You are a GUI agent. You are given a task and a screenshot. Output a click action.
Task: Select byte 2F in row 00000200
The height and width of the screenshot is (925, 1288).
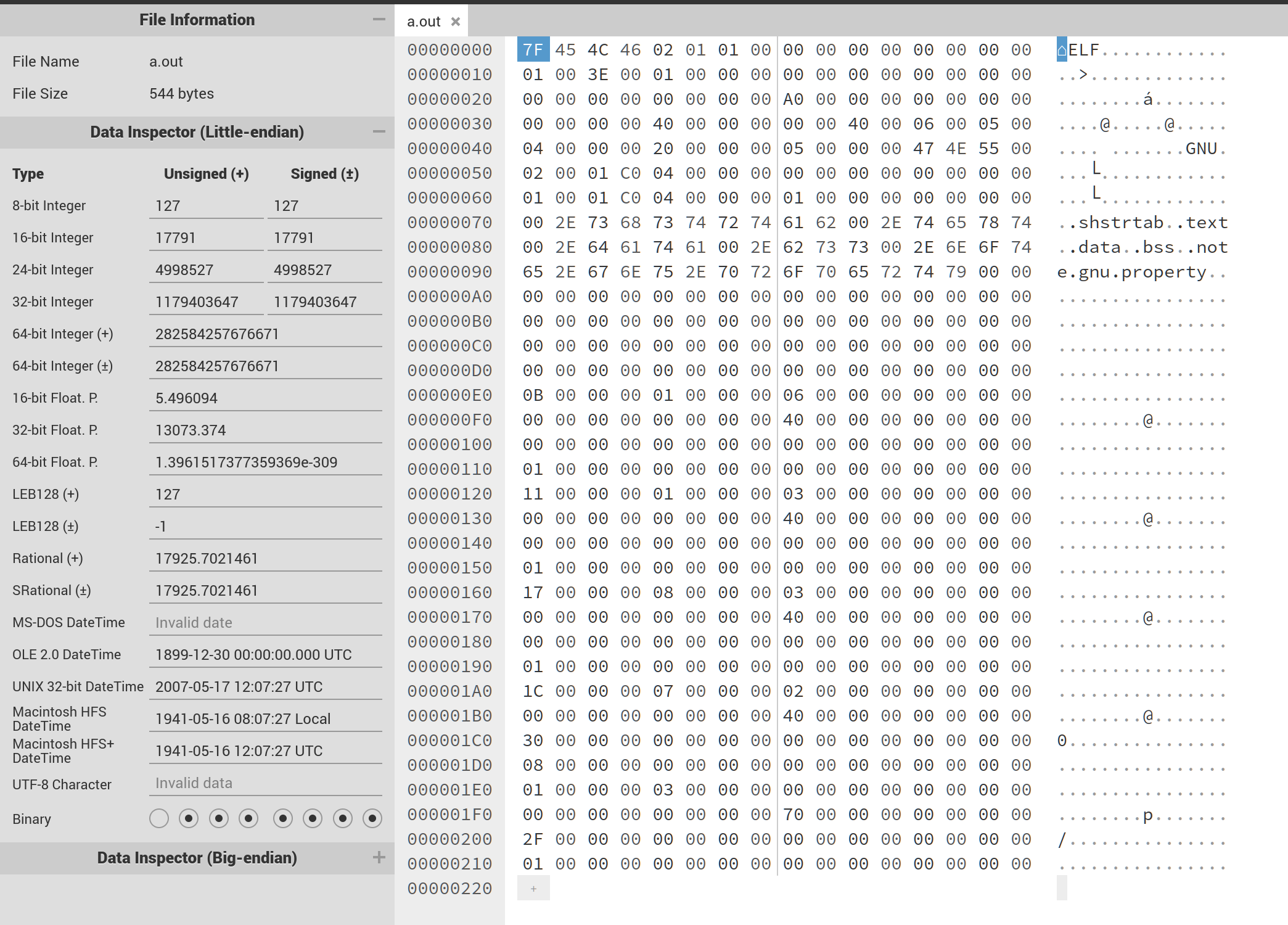[533, 839]
